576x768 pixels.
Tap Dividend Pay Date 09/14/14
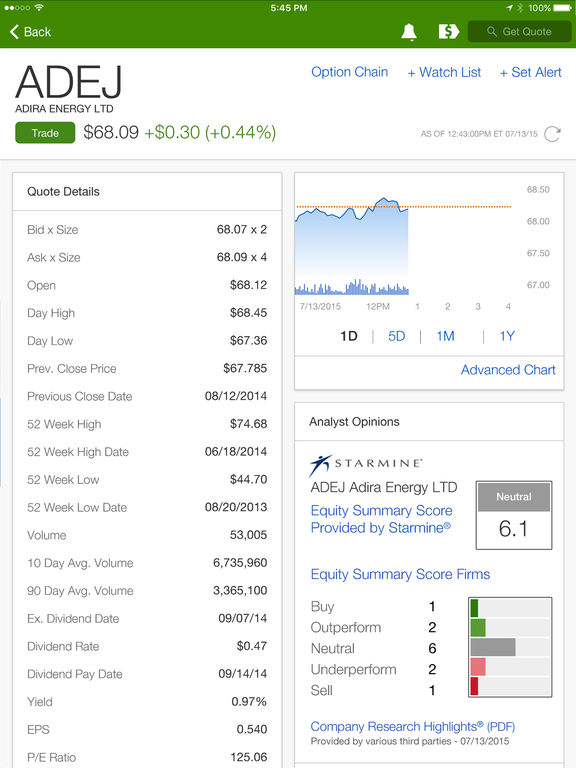(x=242, y=674)
